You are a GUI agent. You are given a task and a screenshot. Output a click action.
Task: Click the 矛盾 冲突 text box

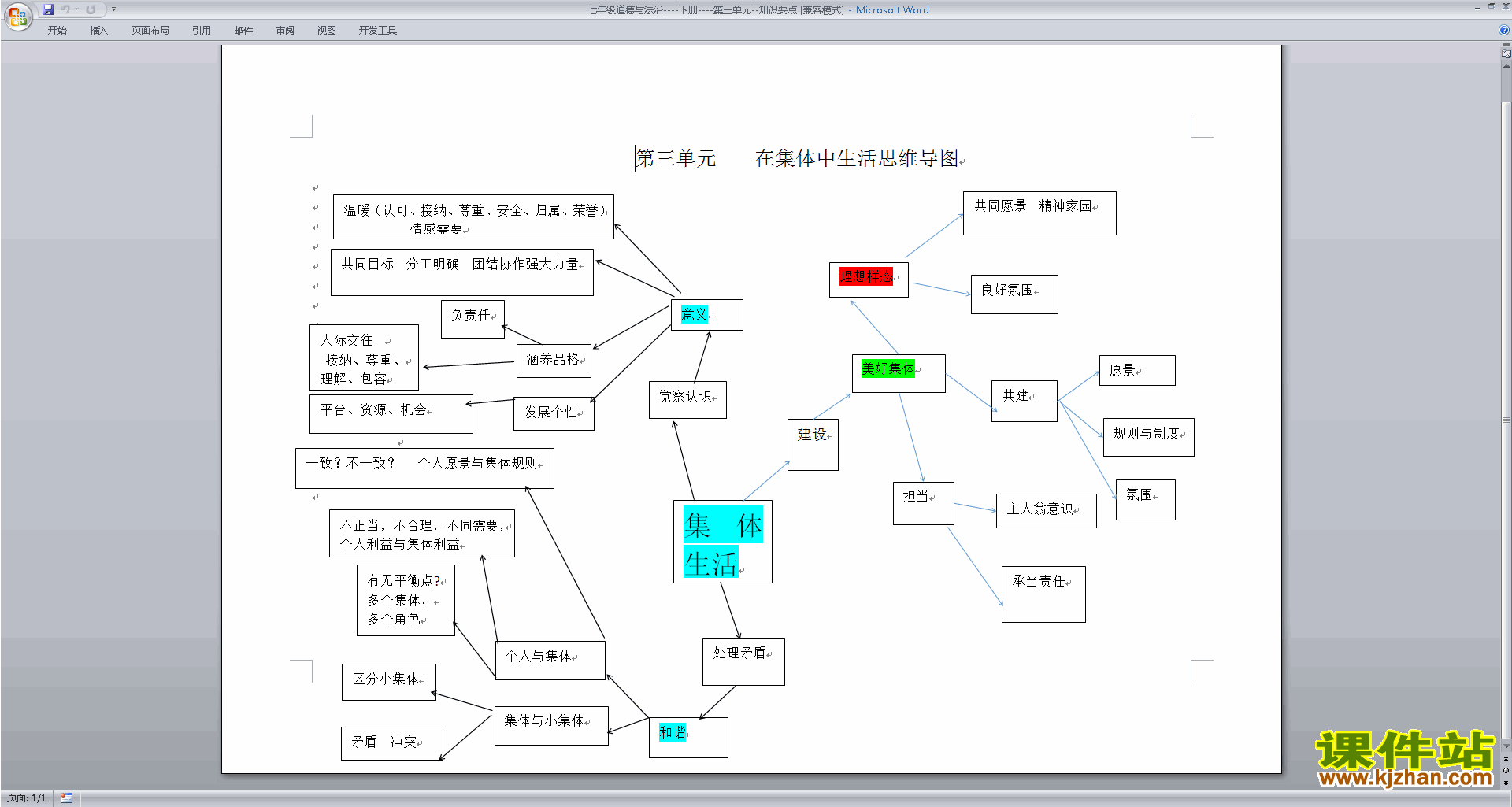(x=392, y=743)
